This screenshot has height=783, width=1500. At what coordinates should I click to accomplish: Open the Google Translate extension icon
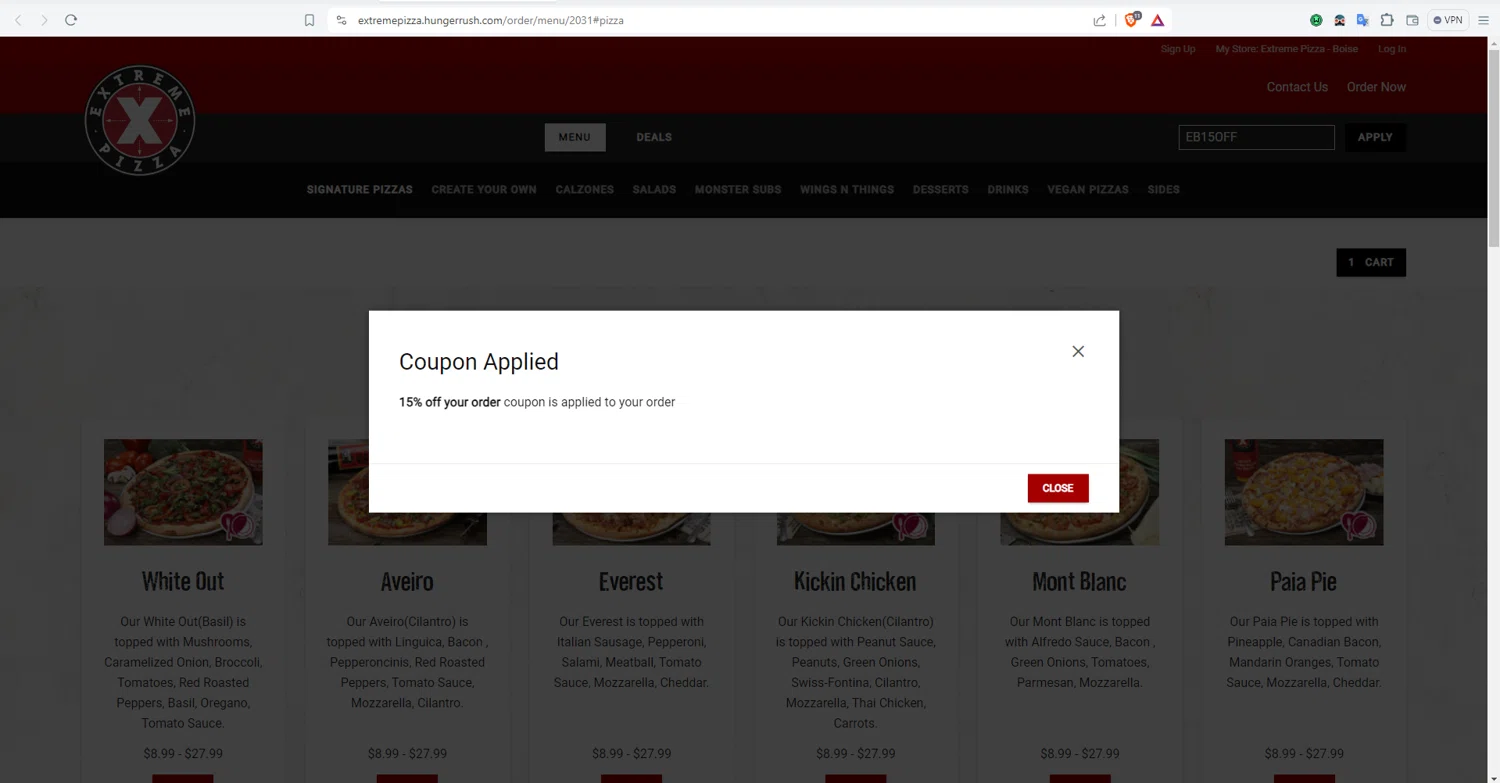(x=1362, y=20)
